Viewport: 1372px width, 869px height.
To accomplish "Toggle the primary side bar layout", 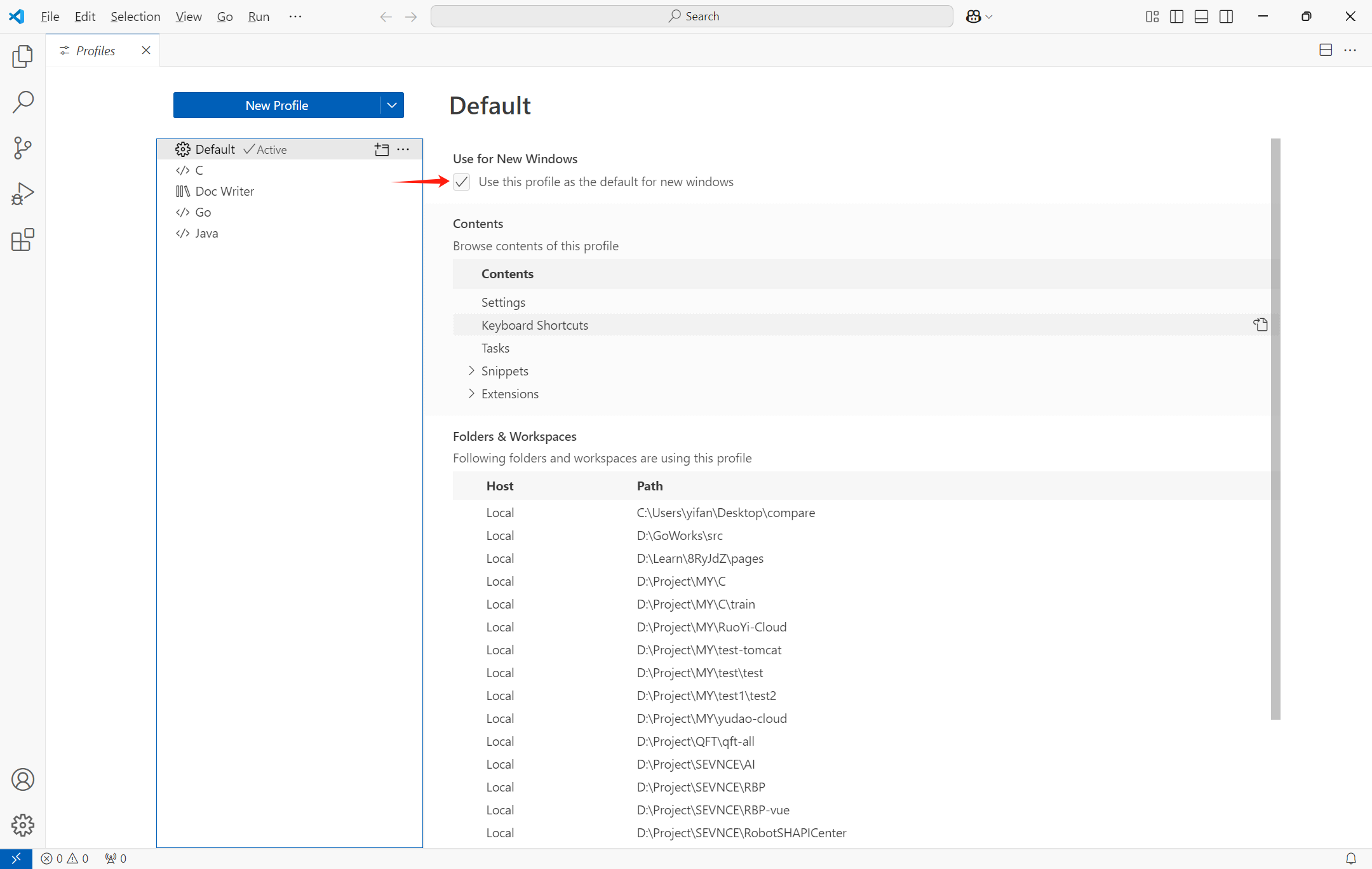I will pyautogui.click(x=1176, y=17).
